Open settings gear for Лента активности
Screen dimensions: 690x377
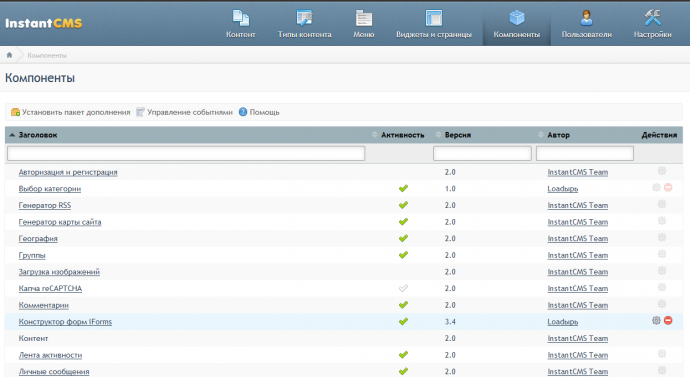(x=662, y=354)
